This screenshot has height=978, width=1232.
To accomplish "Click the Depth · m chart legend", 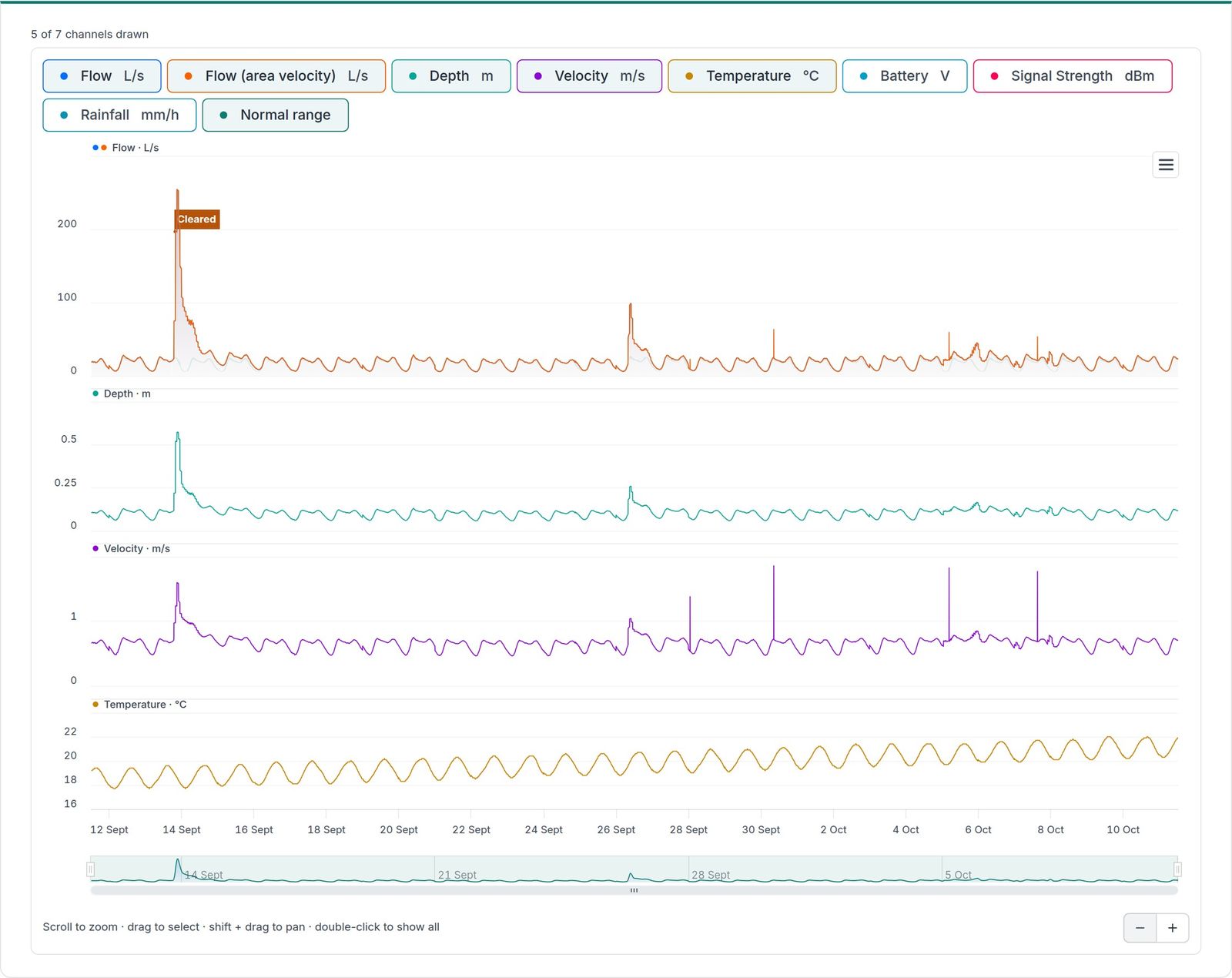I will 122,394.
